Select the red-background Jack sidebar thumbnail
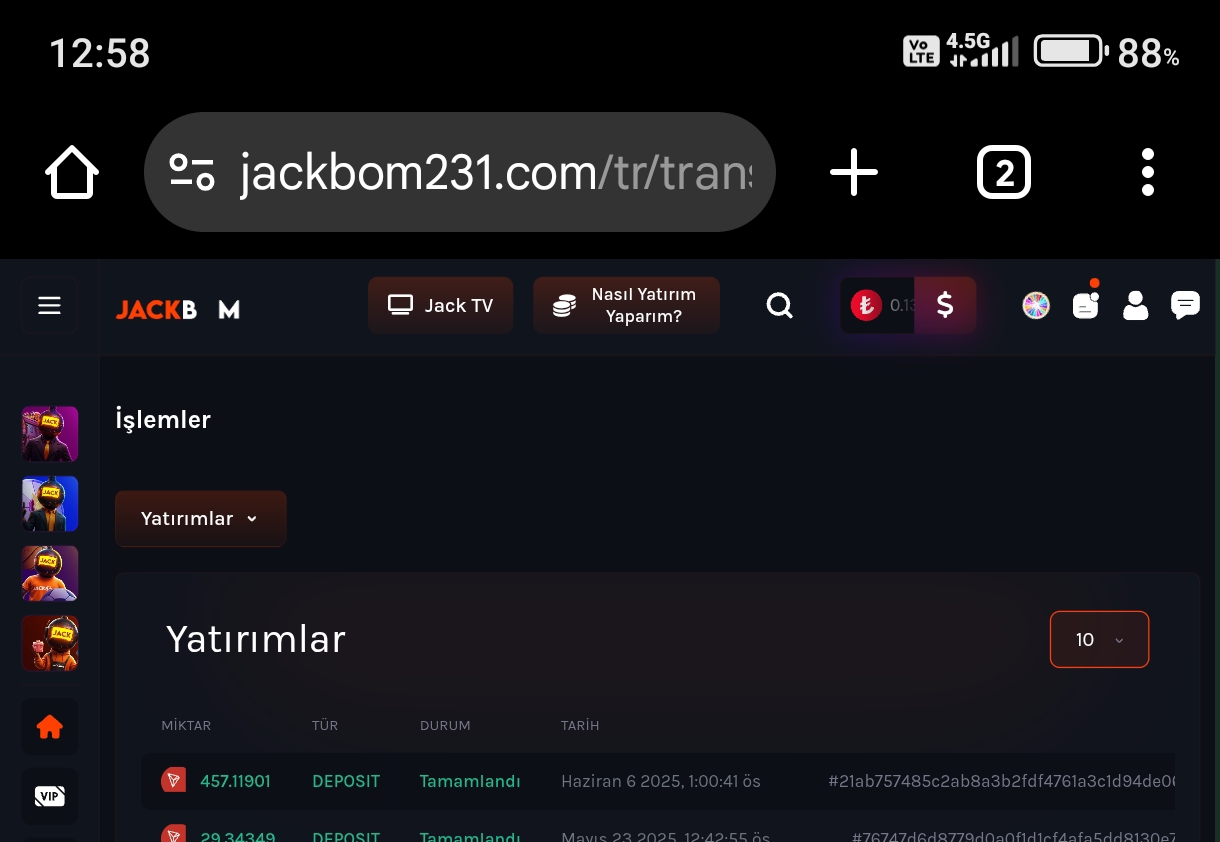Viewport: 1220px width, 842px height. [50, 643]
